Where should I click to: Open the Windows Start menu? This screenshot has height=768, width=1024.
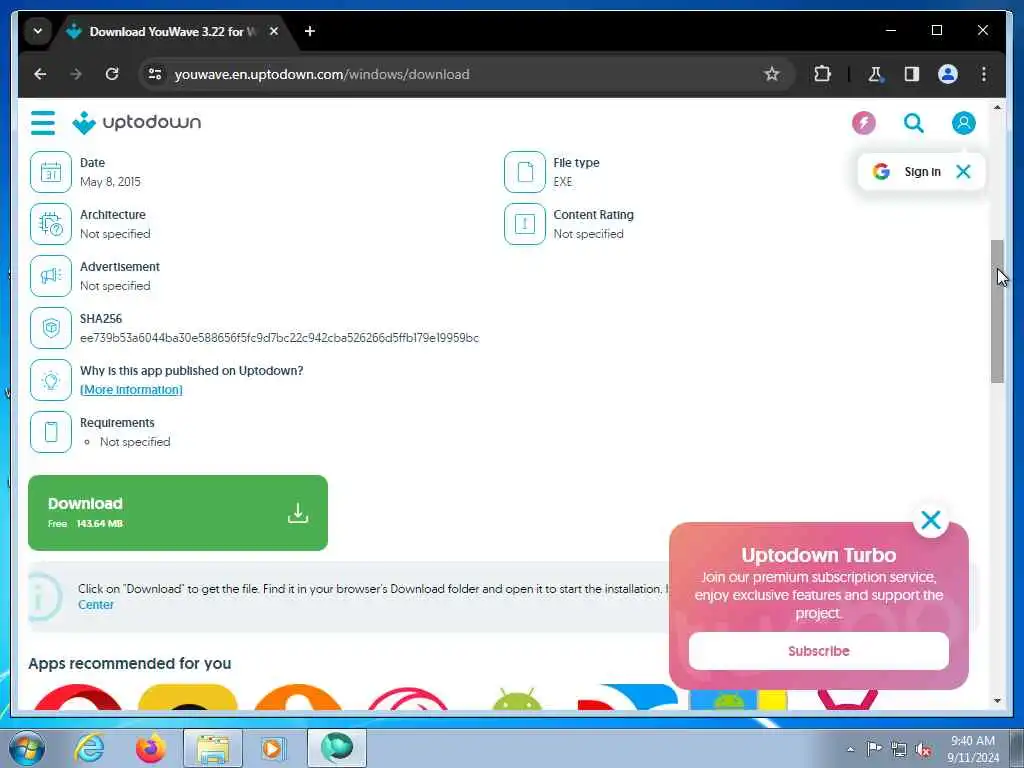27,748
